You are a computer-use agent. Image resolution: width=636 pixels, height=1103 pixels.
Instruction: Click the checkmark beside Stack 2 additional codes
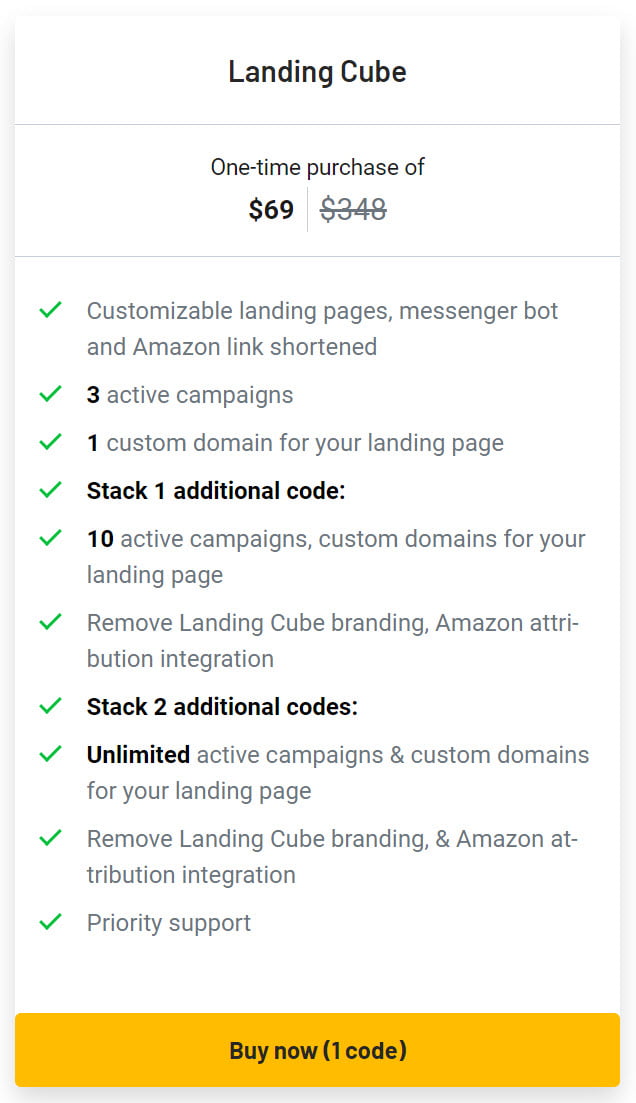coord(49,706)
